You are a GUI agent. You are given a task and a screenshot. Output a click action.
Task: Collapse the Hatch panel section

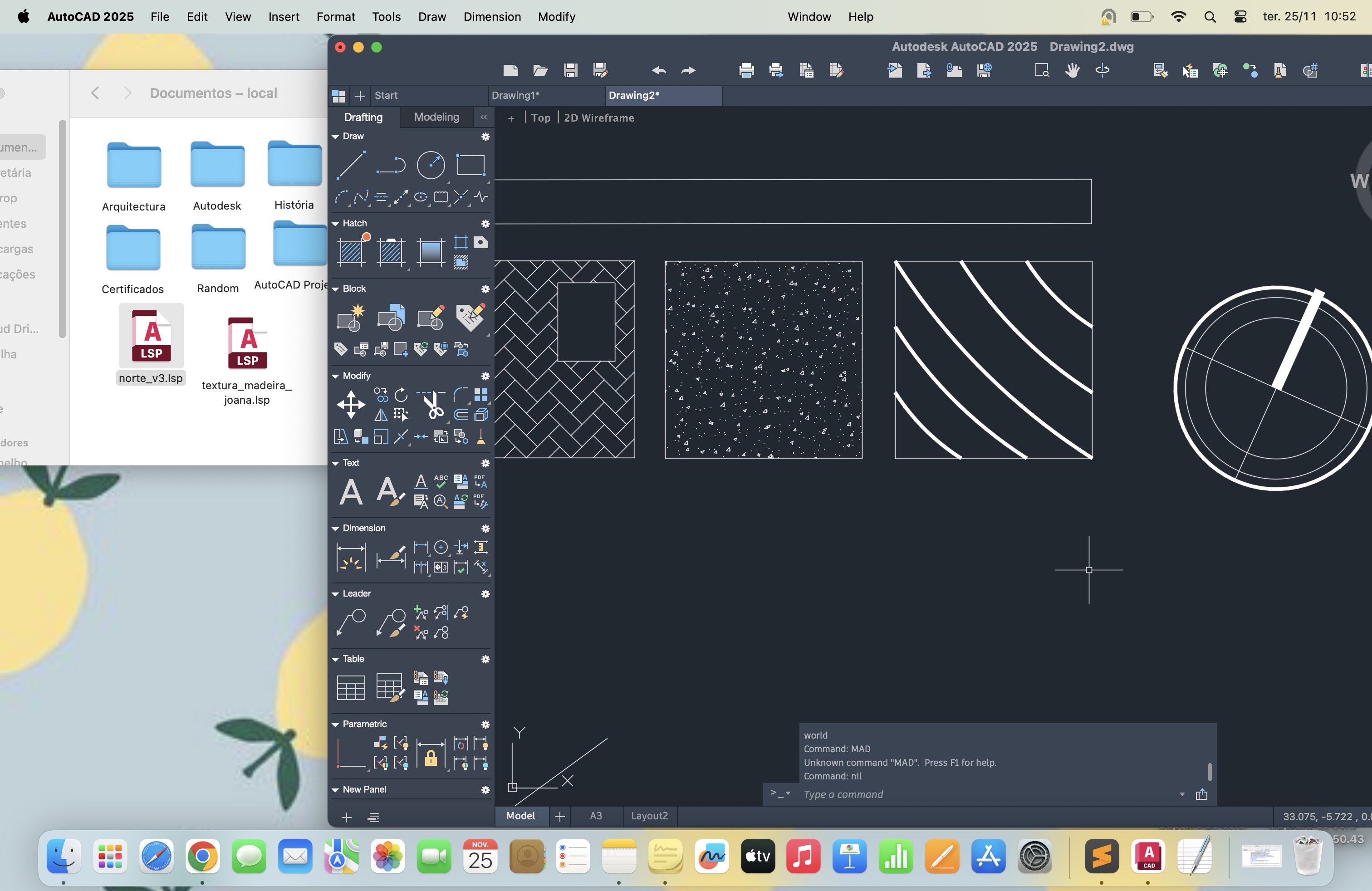[x=335, y=224]
